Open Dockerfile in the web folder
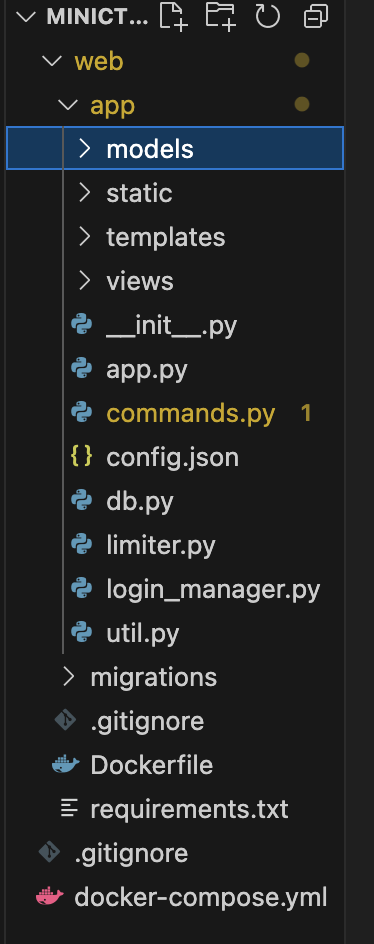The width and height of the screenshot is (374, 944). (152, 765)
